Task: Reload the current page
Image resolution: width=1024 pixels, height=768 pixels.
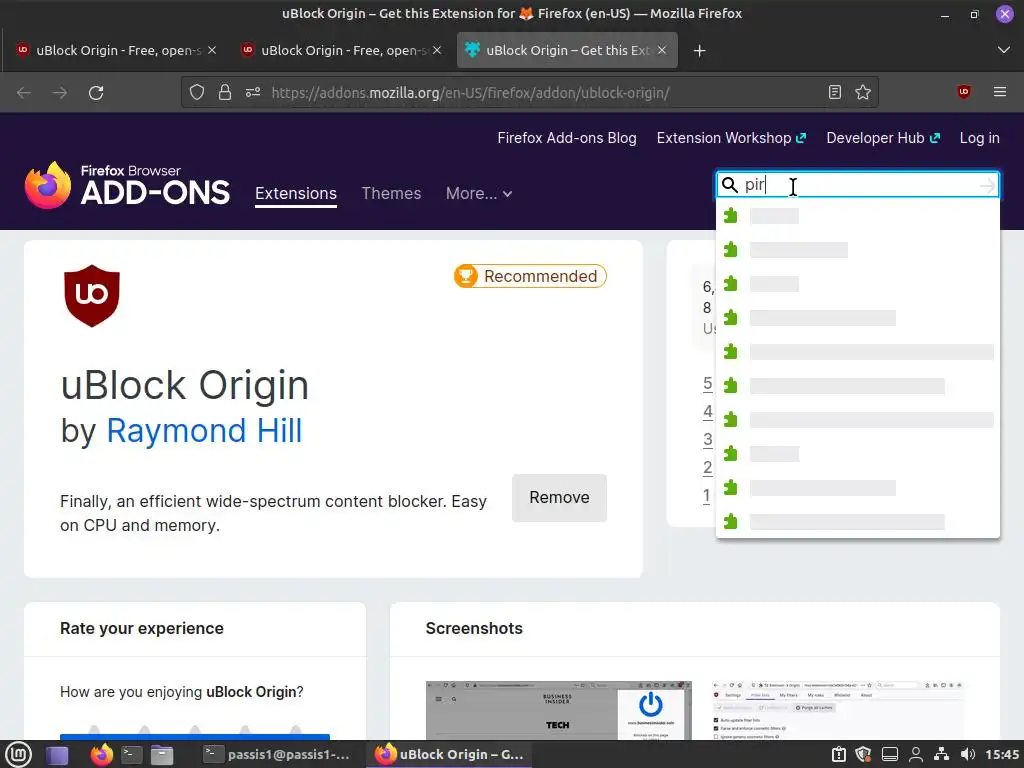Action: [x=96, y=93]
